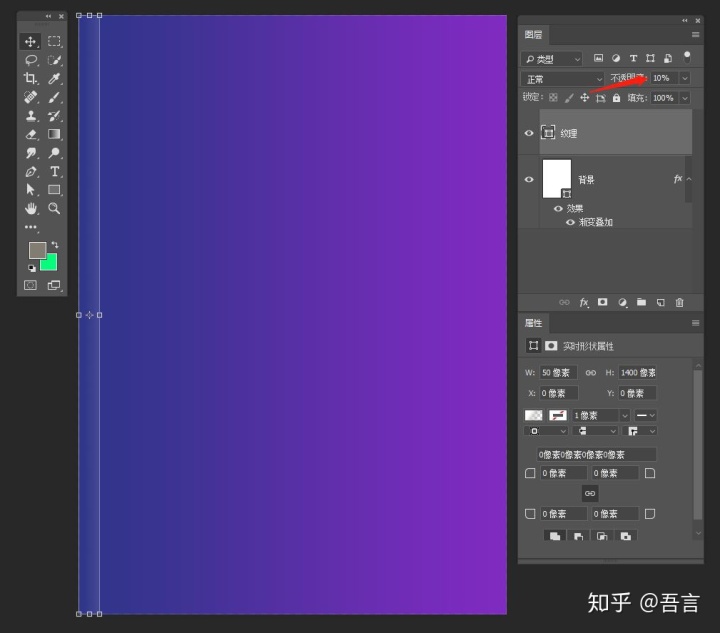Filter layers by adjustment layers
This screenshot has width=720, height=633.
click(x=616, y=58)
